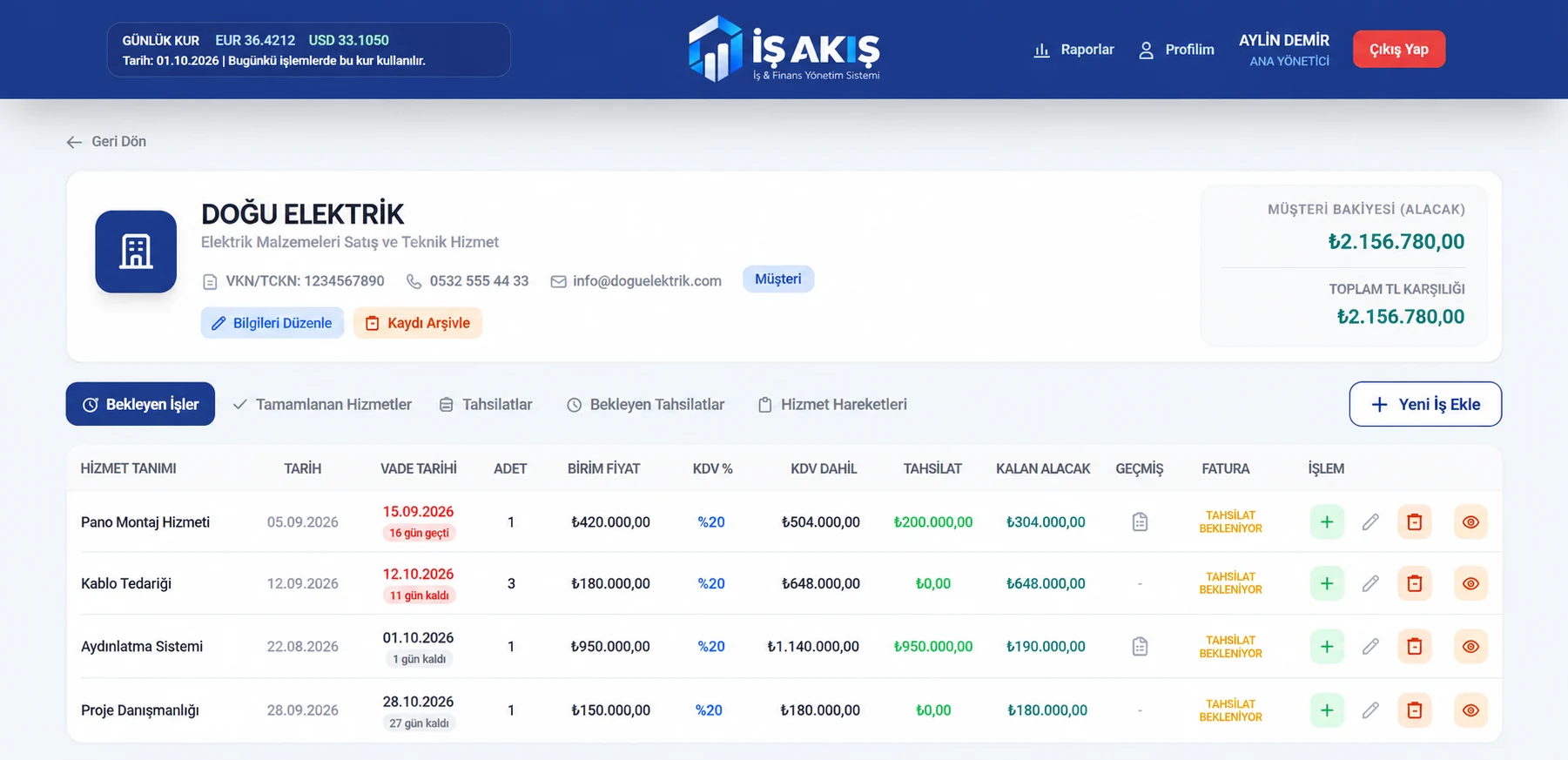This screenshot has width=1568, height=760.
Task: Show the Hizmet Hareketleri tab
Action: pyautogui.click(x=832, y=405)
